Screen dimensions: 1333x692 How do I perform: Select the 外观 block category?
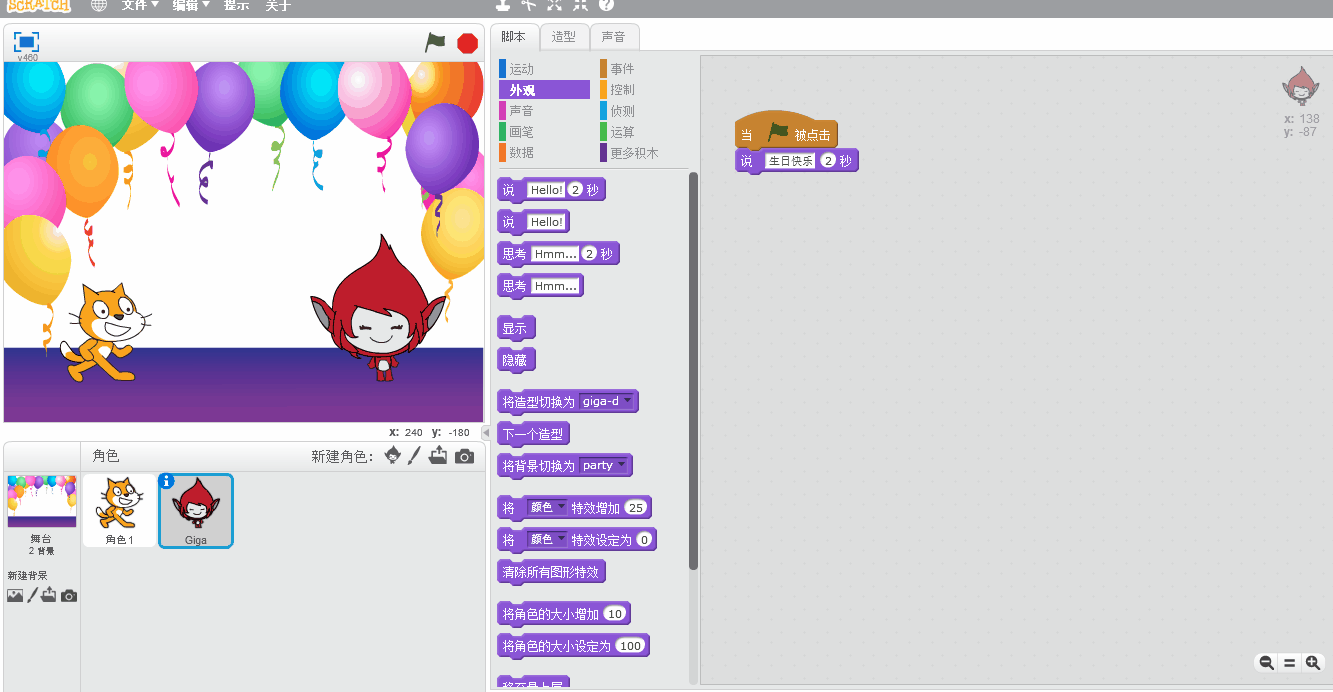click(x=544, y=90)
